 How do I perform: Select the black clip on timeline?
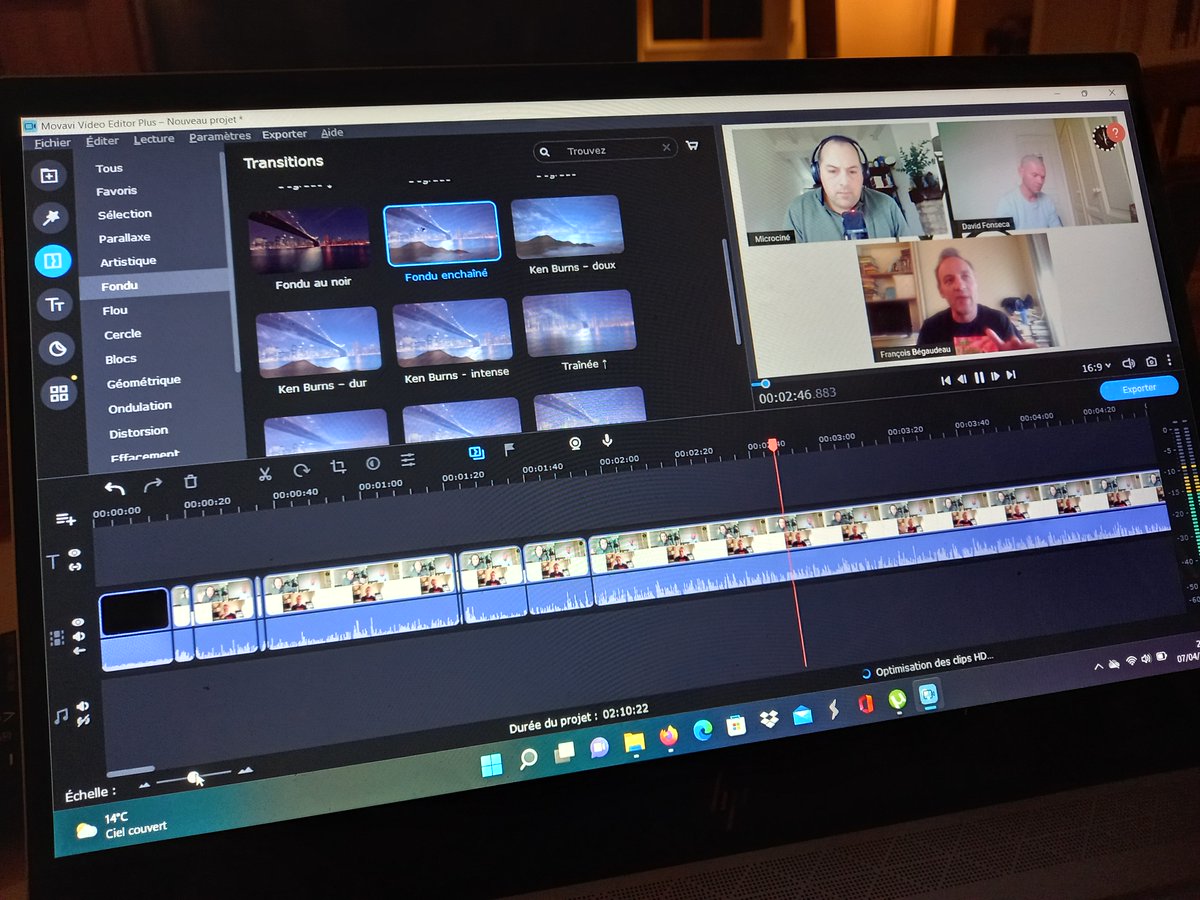134,611
